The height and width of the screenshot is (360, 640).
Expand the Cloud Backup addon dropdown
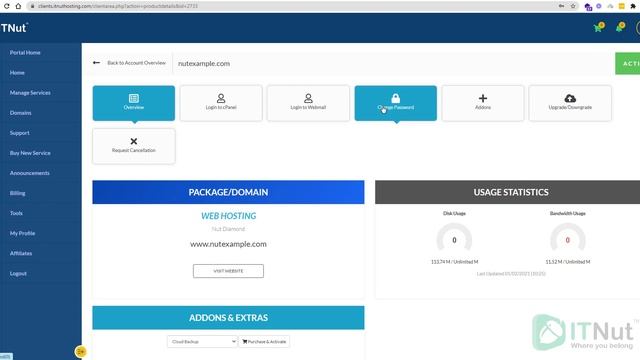tap(202, 342)
